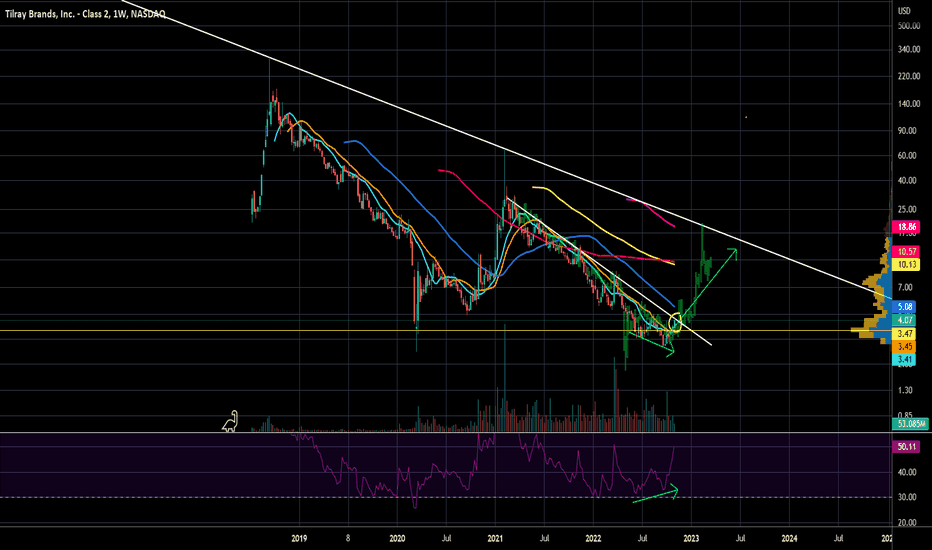Click the 2019 label on the time axis
Screen dimensions: 932x550
[x=299, y=539]
